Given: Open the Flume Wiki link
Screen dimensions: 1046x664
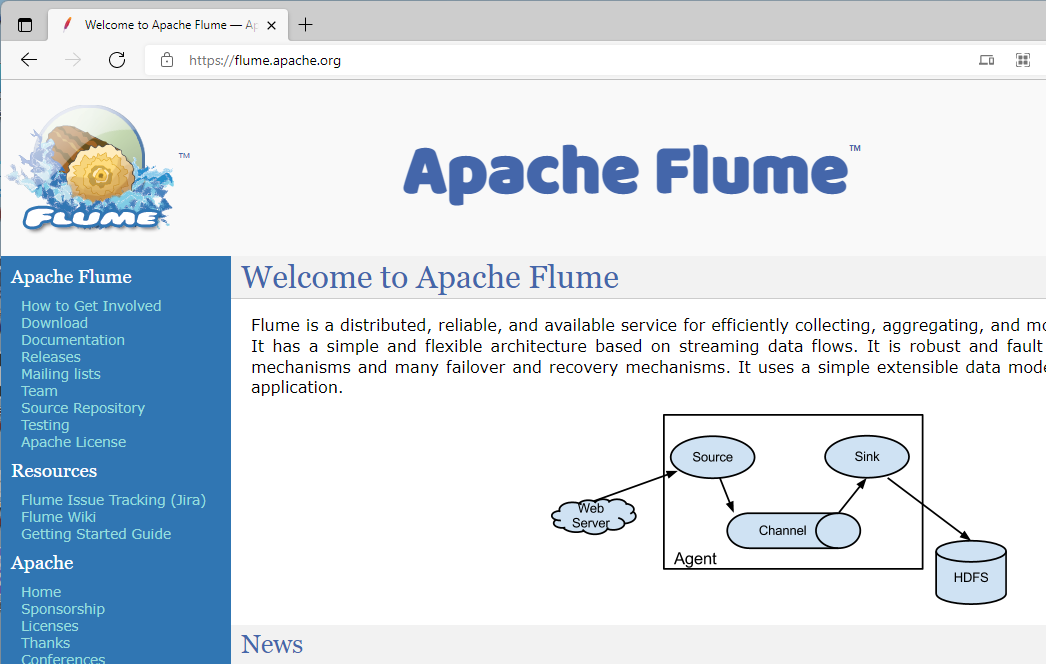Looking at the screenshot, I should coord(59,517).
